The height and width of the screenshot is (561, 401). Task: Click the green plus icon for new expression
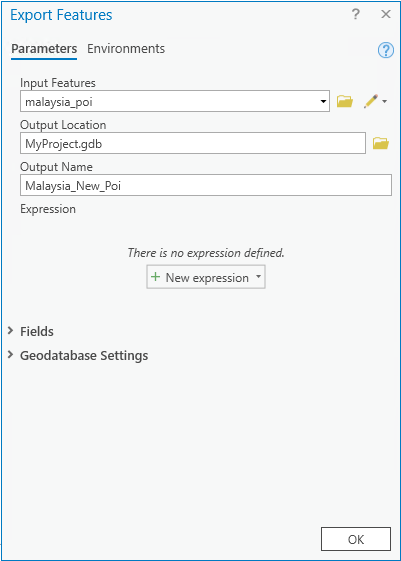pyautogui.click(x=155, y=277)
